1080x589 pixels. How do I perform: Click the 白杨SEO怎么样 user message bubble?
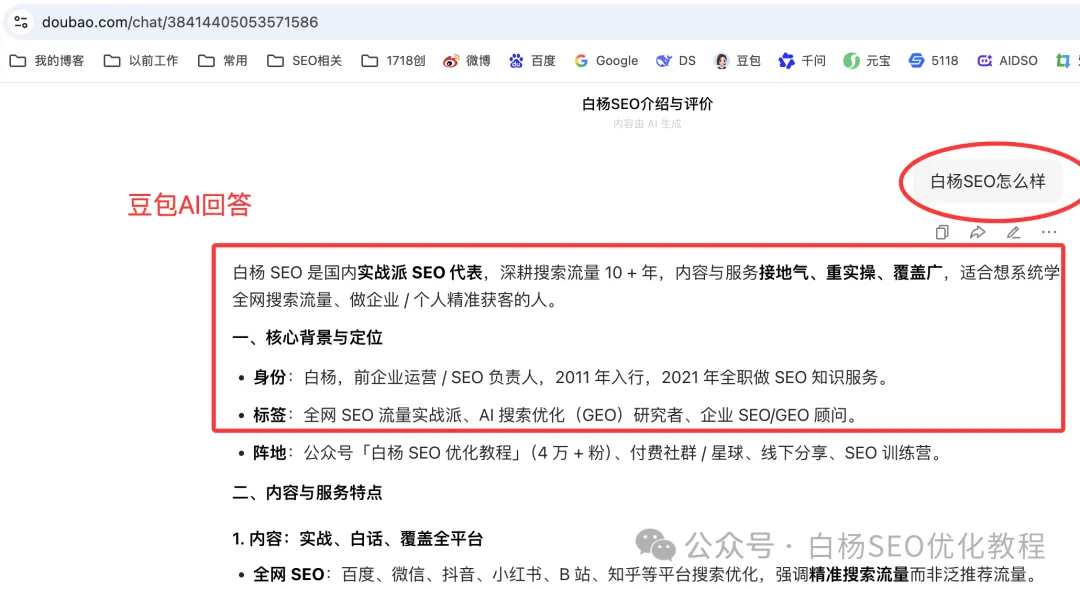987,181
